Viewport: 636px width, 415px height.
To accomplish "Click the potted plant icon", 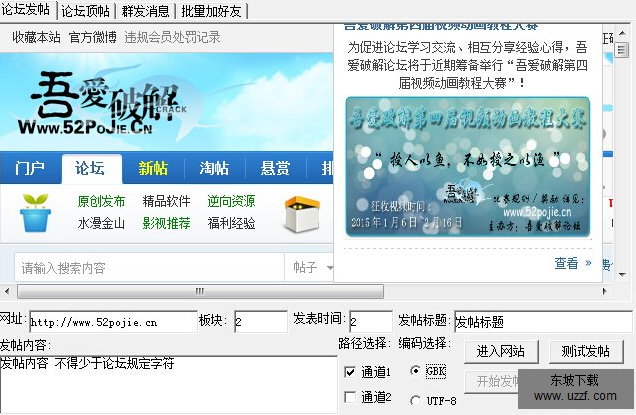I will (35, 212).
